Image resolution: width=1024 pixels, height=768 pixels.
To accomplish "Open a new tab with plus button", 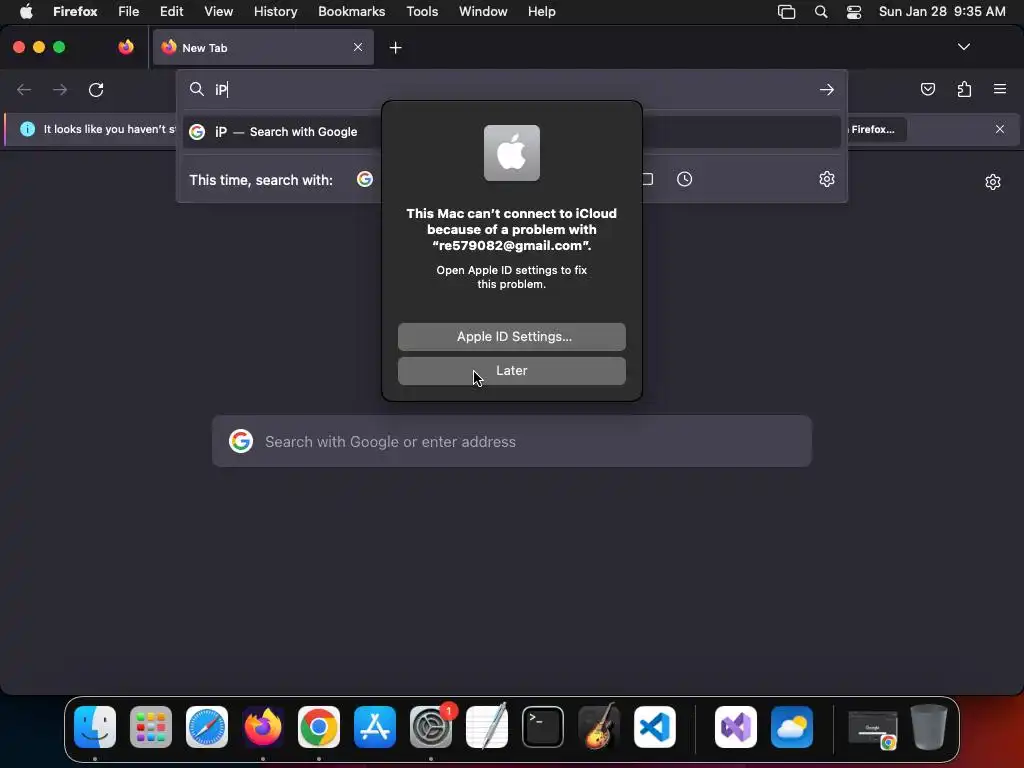I will click(x=395, y=48).
